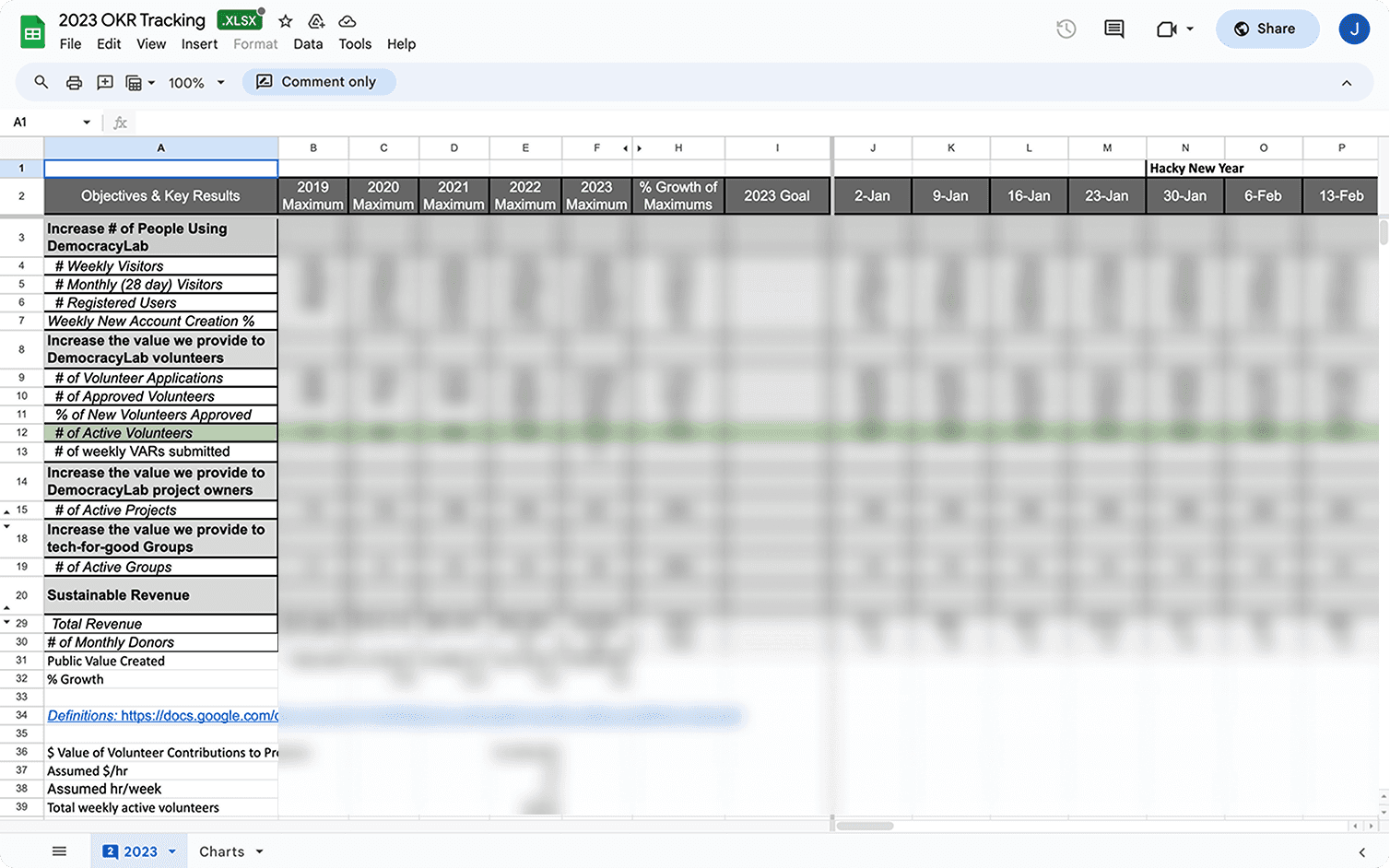This screenshot has width=1390, height=868.
Task: Open the Data menu
Action: pos(308,44)
